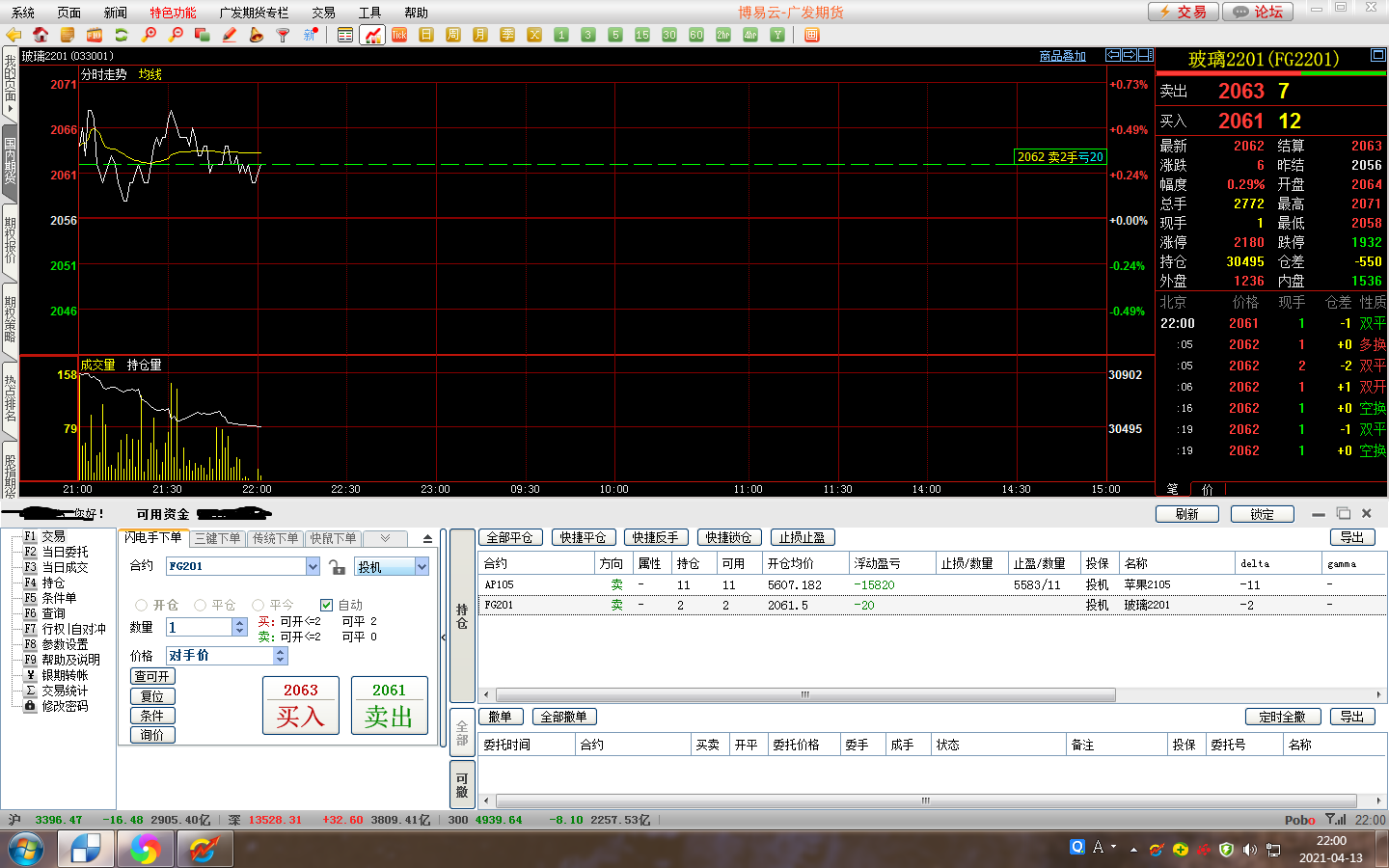
Task: Switch to the 三键下单 tab
Action: (217, 539)
